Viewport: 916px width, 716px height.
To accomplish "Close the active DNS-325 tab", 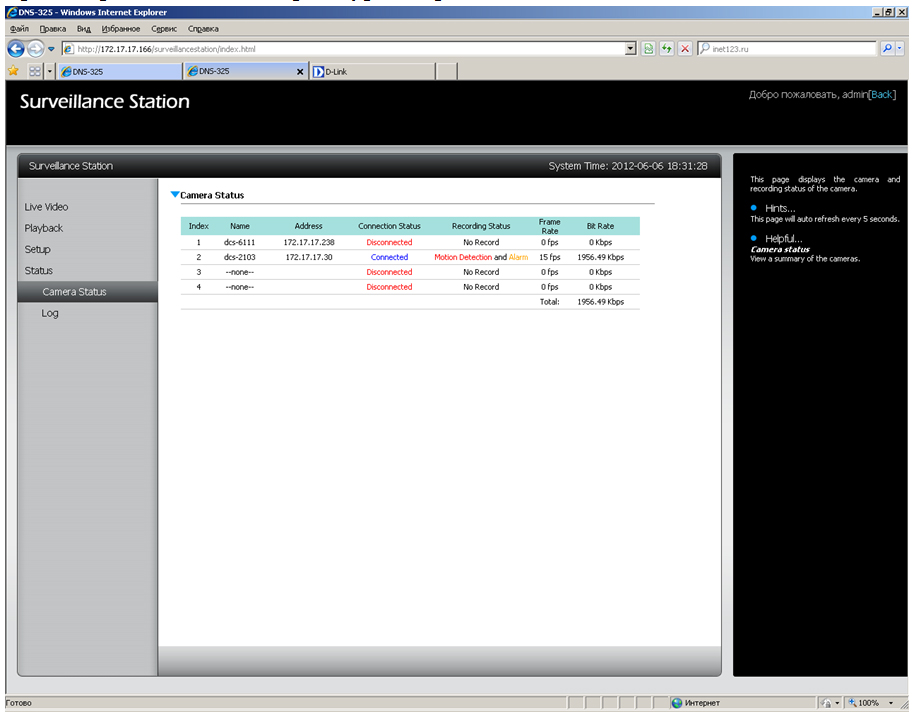I will click(x=302, y=72).
